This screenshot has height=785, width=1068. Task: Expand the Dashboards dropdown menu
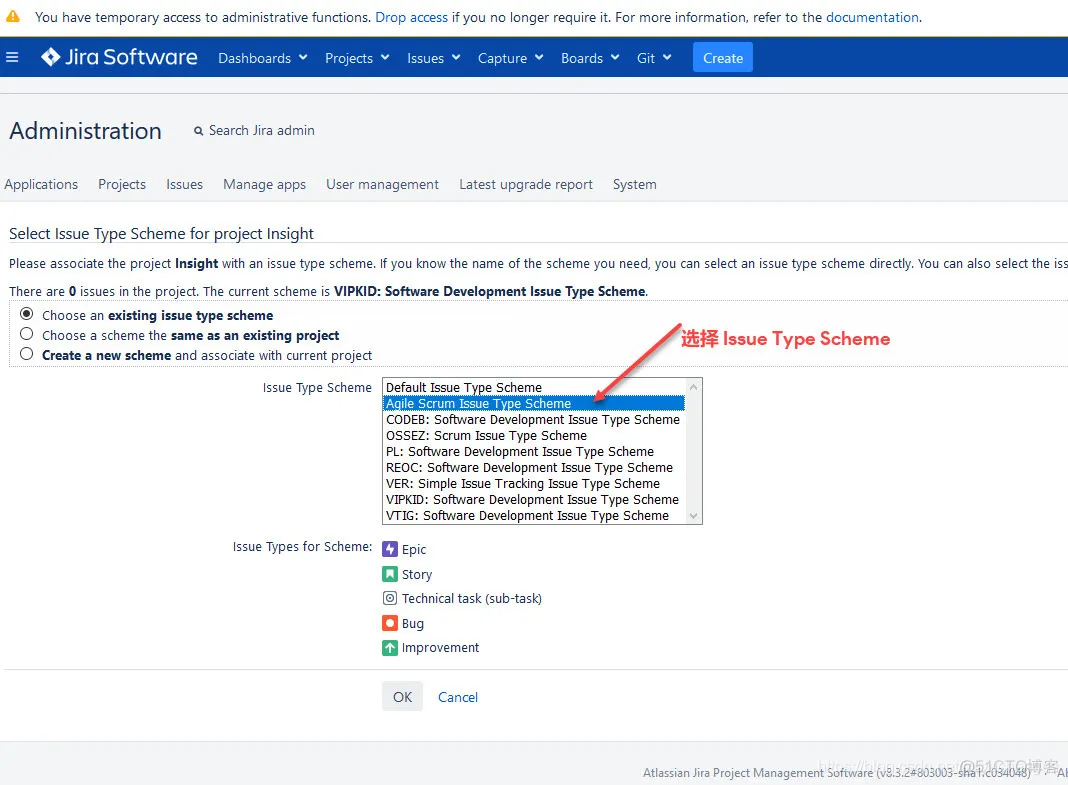[x=263, y=58]
